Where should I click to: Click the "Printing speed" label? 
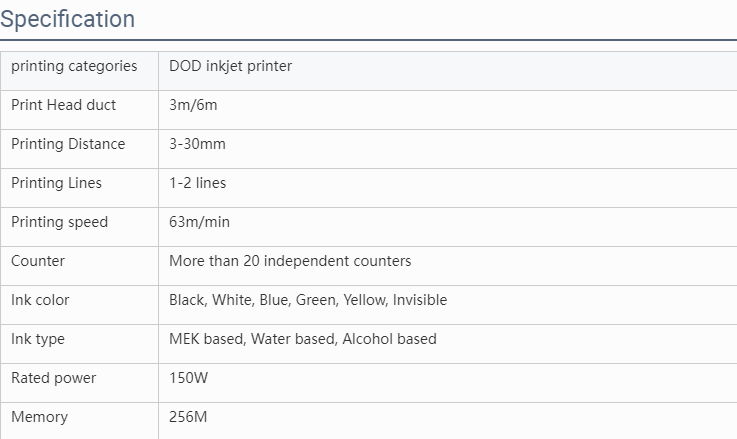(x=59, y=222)
